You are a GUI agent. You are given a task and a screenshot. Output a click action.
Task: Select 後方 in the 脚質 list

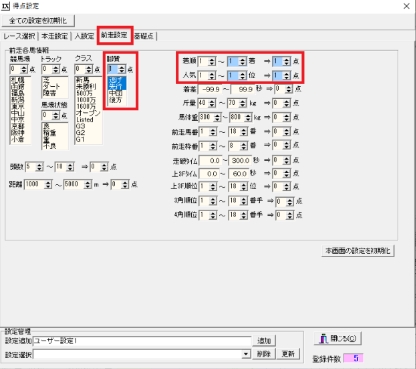(x=116, y=100)
